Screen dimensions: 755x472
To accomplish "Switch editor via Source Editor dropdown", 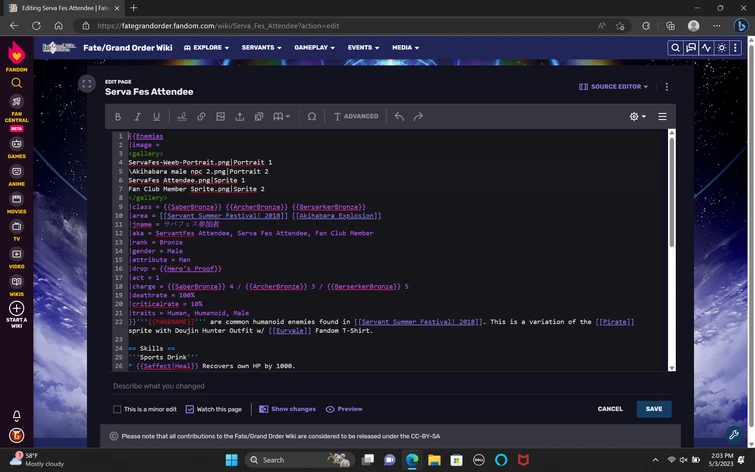I will (613, 87).
